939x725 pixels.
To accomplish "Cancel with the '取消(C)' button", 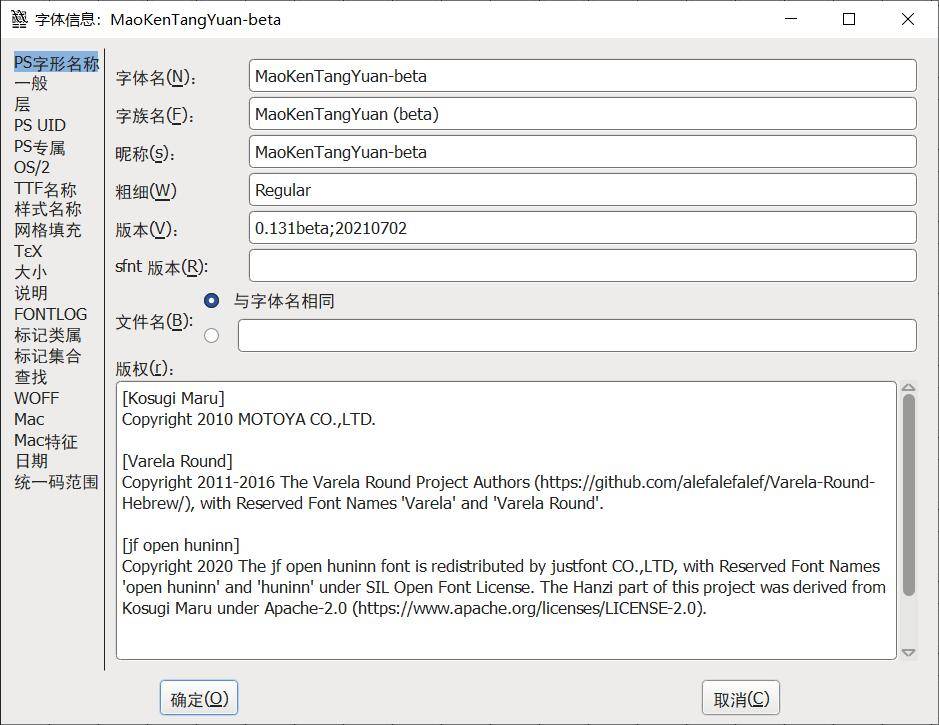I will click(x=741, y=698).
